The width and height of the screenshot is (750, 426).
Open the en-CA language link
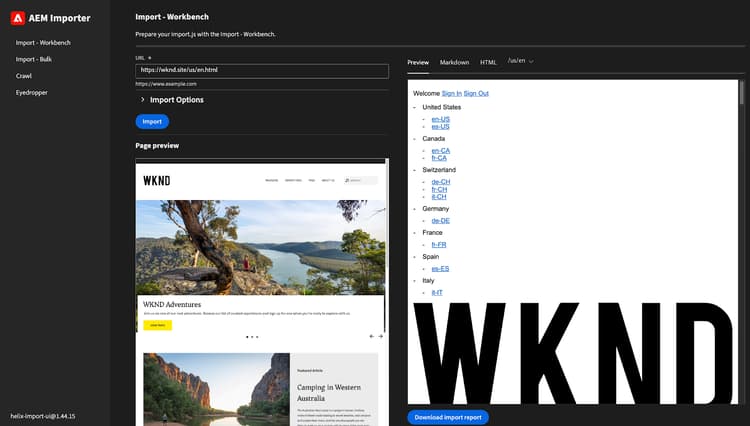pos(441,151)
